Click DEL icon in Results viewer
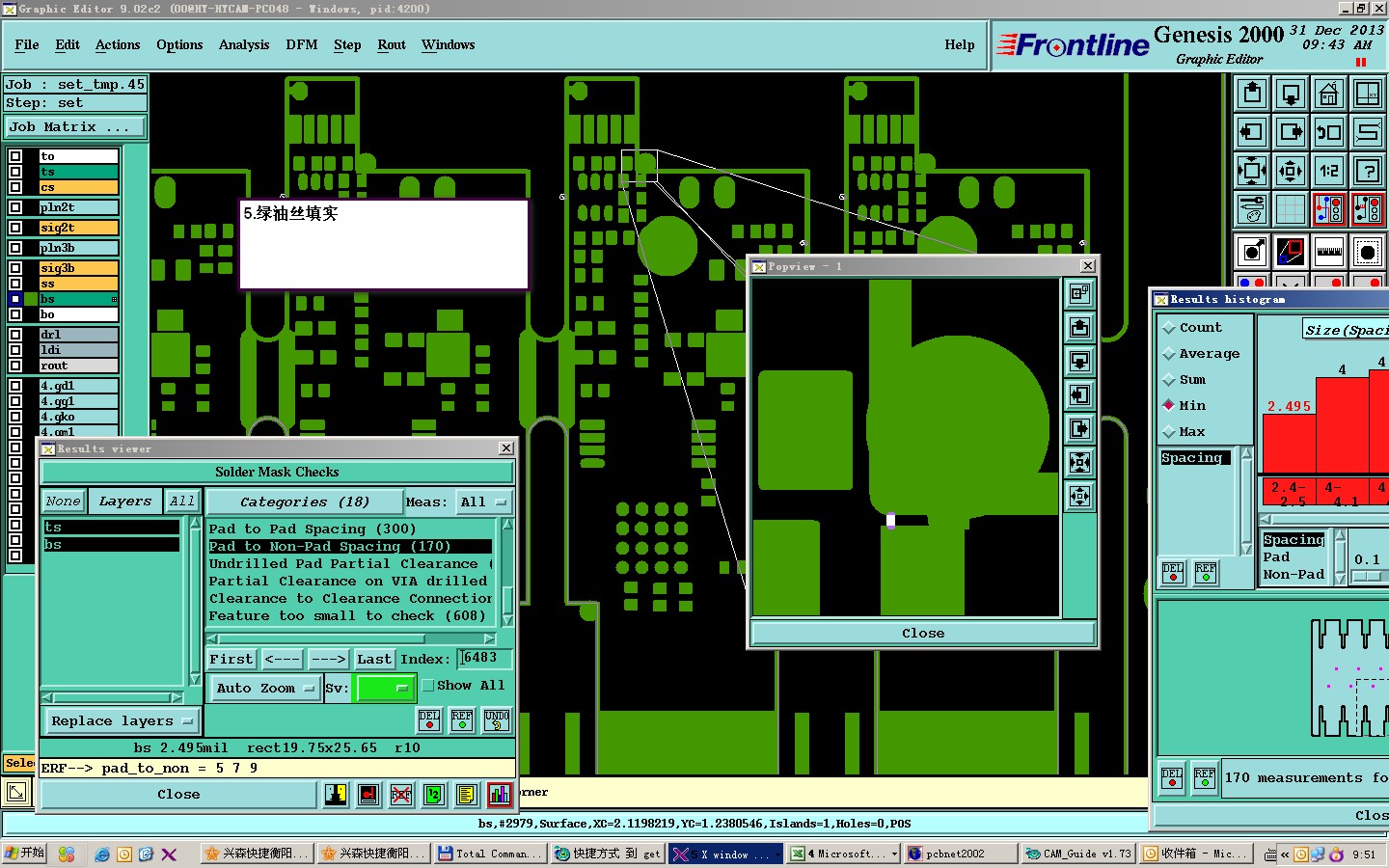 point(429,719)
